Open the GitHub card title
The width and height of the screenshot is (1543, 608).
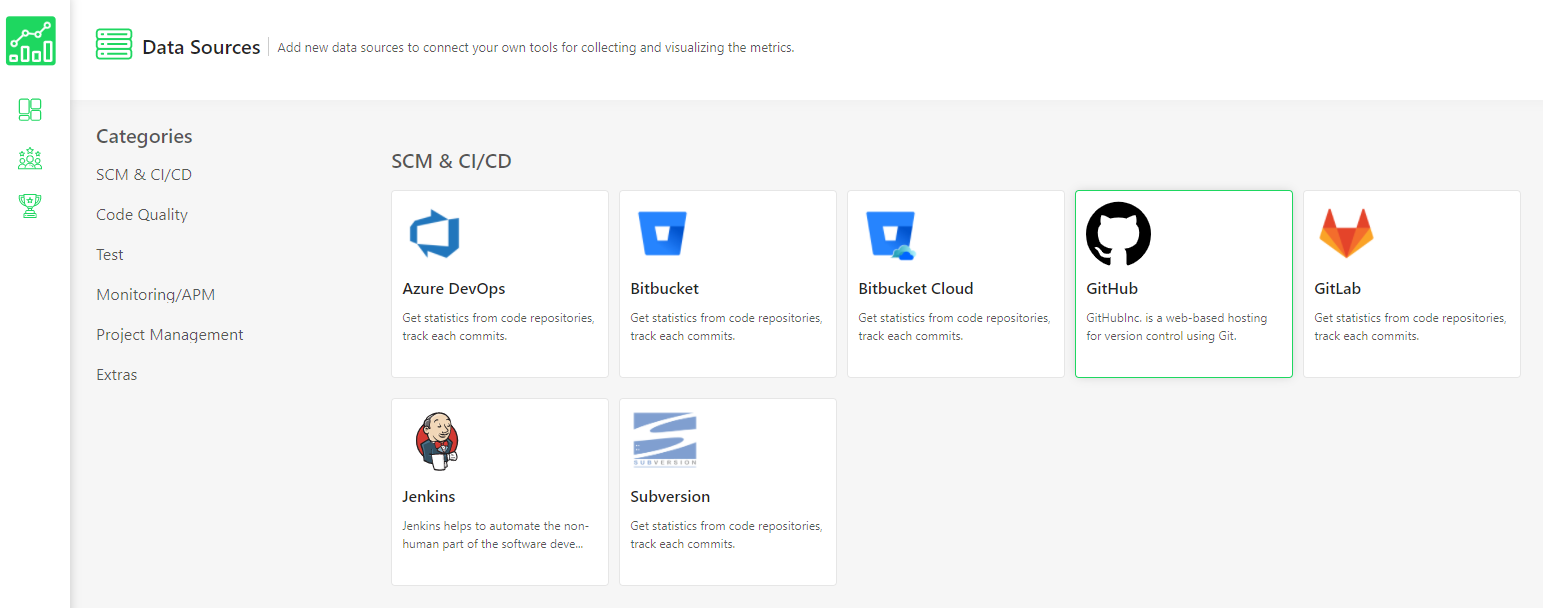coord(1112,289)
